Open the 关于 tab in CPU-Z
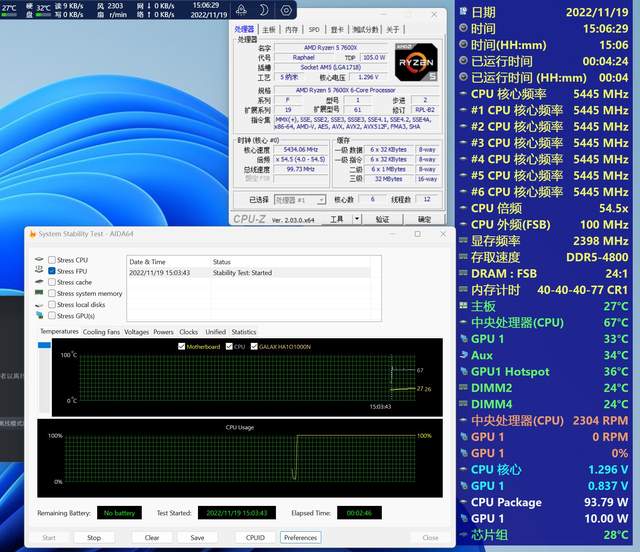640x552 pixels. pyautogui.click(x=393, y=29)
